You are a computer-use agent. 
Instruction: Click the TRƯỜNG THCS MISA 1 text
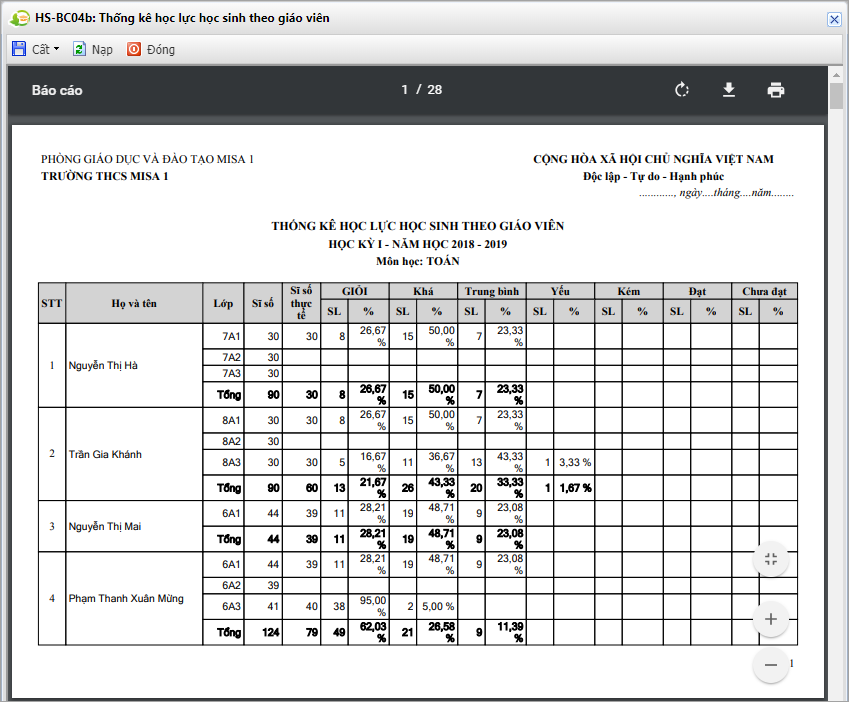point(105,176)
